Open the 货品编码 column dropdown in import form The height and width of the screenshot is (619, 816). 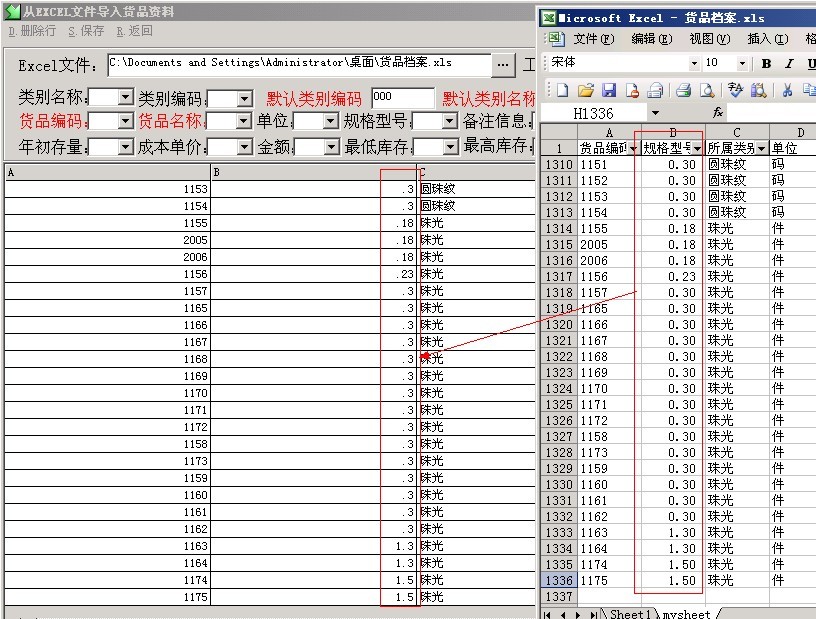coord(125,121)
